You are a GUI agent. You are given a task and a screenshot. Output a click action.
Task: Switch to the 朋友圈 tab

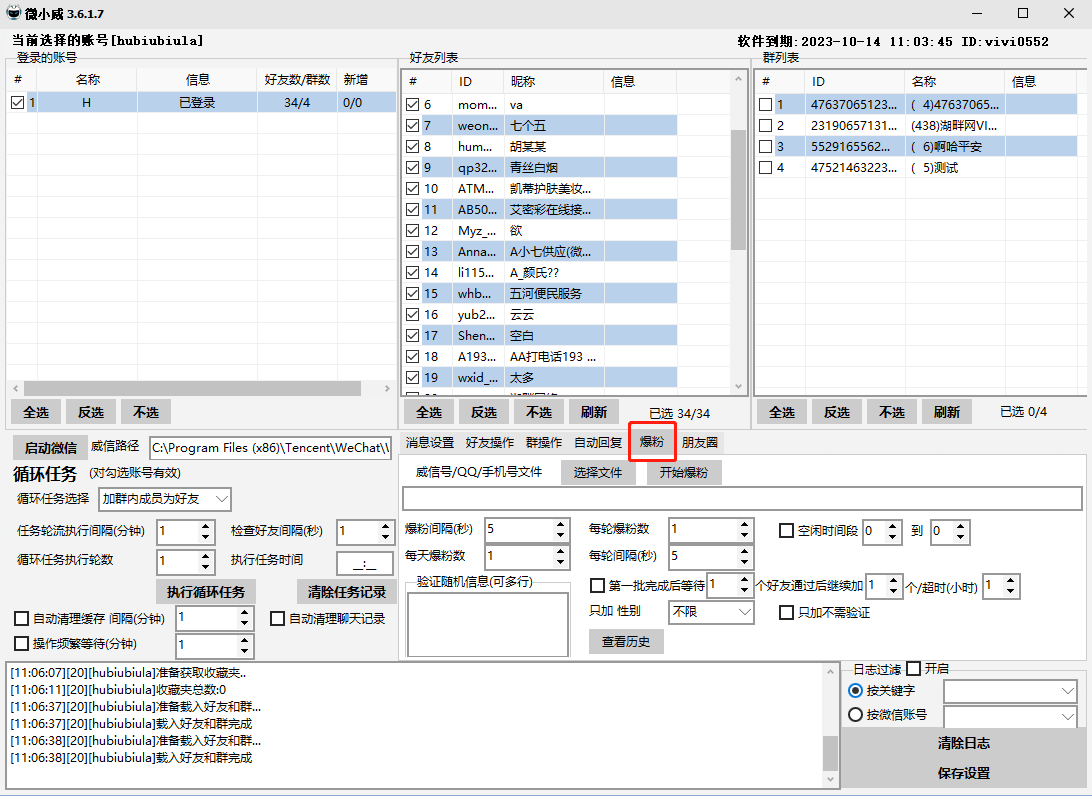(x=700, y=442)
